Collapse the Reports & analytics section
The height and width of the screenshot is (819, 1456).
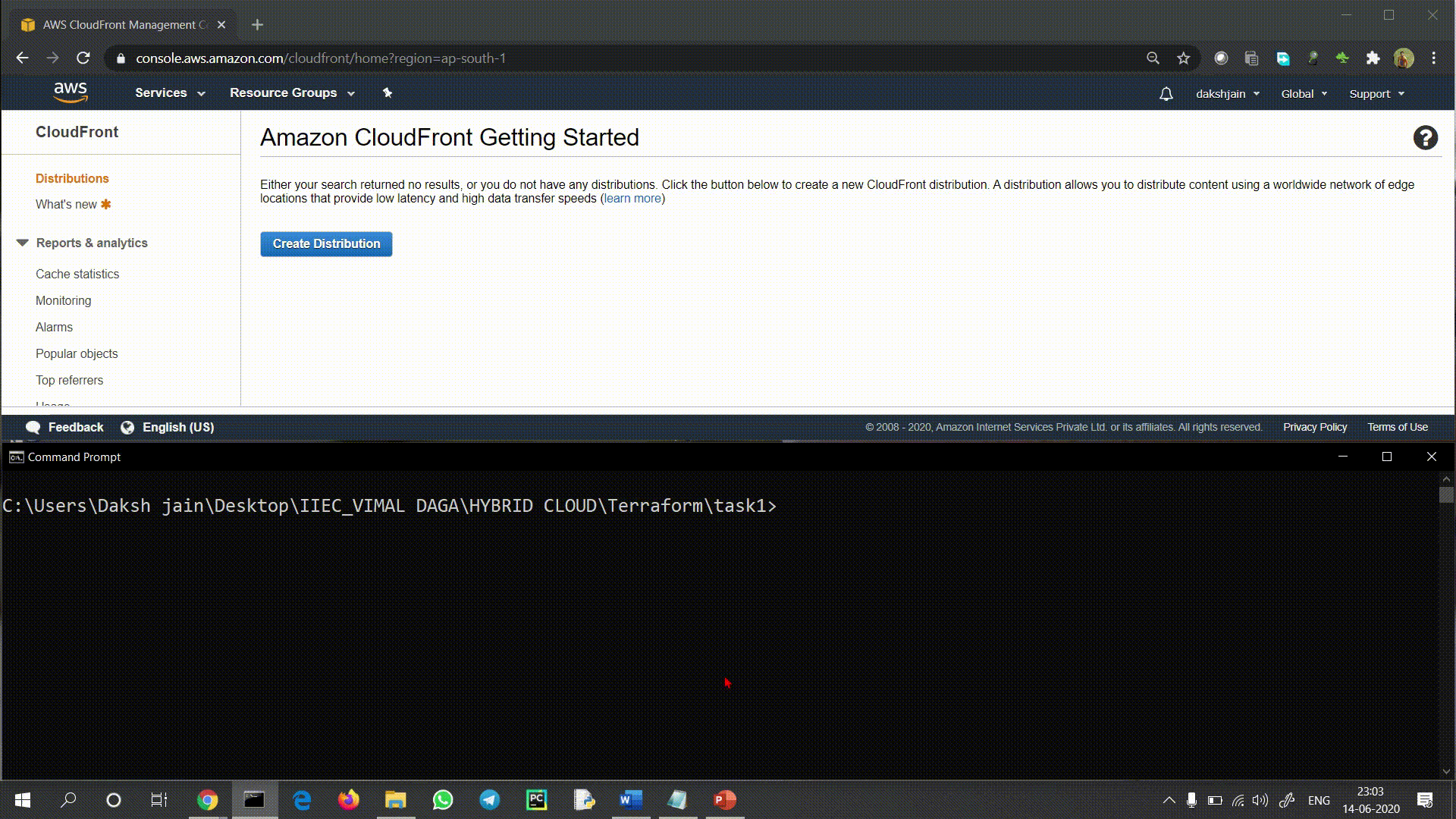(22, 243)
